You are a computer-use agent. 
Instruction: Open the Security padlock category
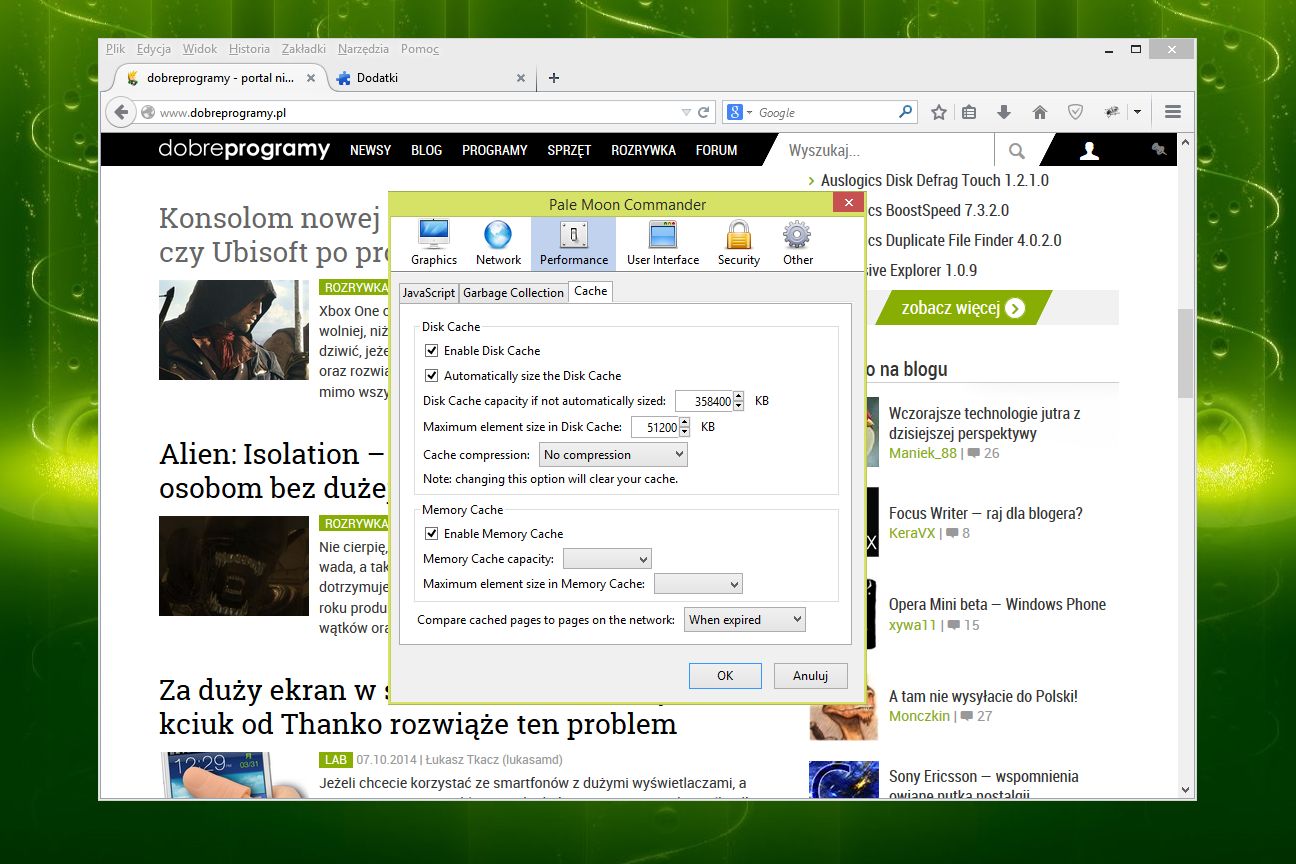(739, 244)
